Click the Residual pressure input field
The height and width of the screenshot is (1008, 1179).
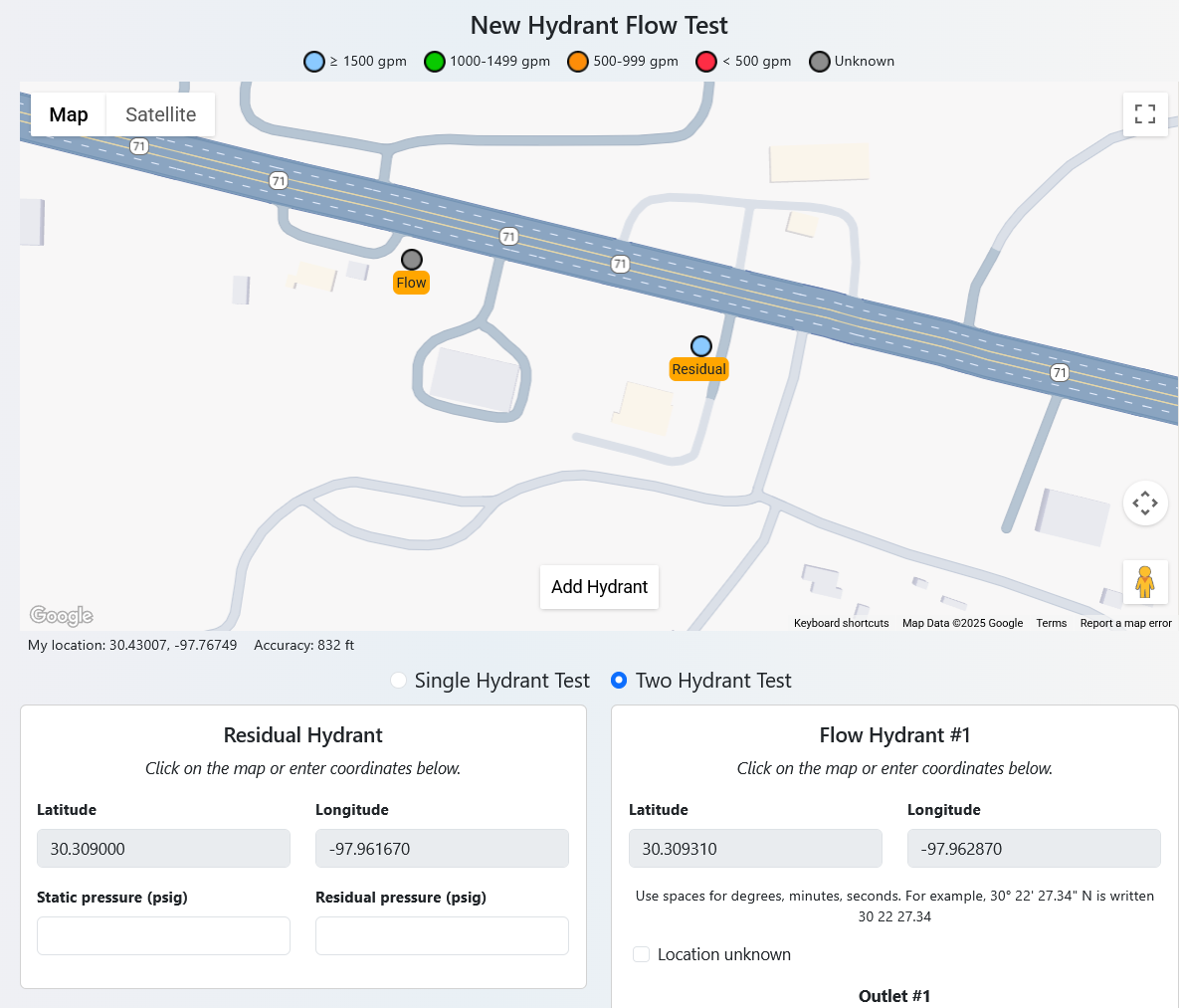442,935
